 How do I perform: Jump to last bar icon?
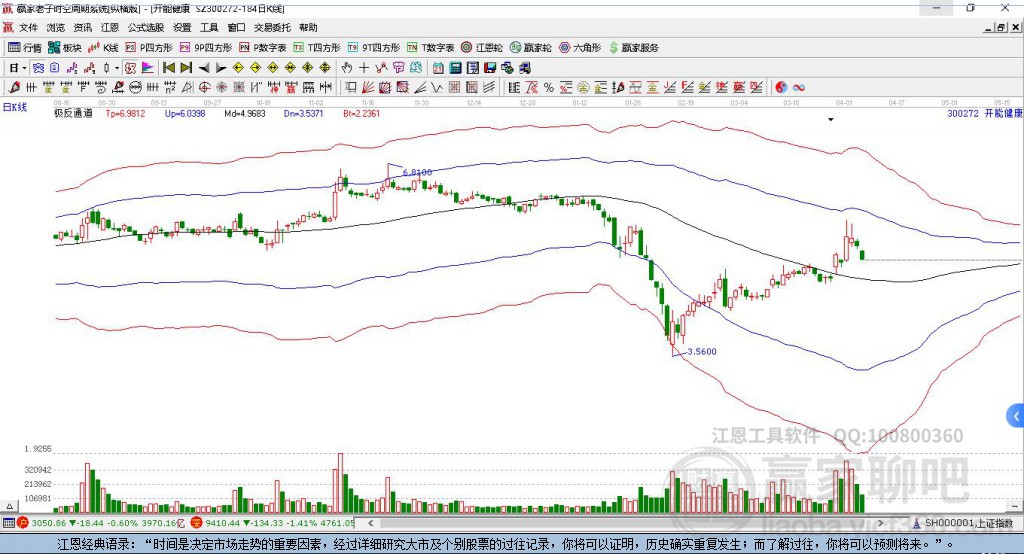pyautogui.click(x=186, y=68)
